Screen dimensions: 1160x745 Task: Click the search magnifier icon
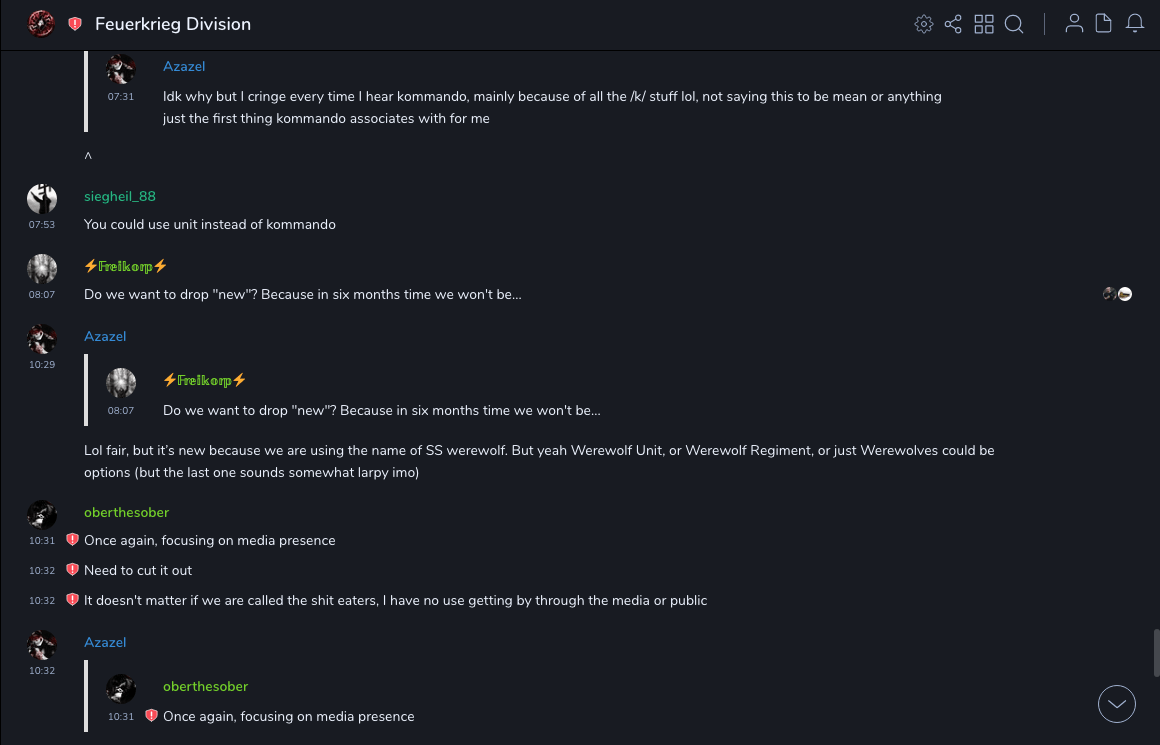(1014, 24)
